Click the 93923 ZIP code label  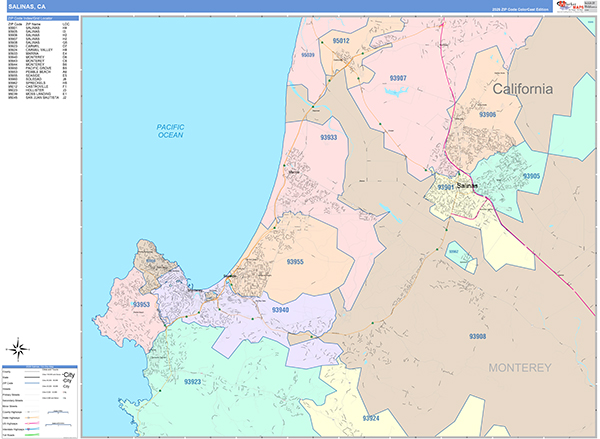(192, 381)
